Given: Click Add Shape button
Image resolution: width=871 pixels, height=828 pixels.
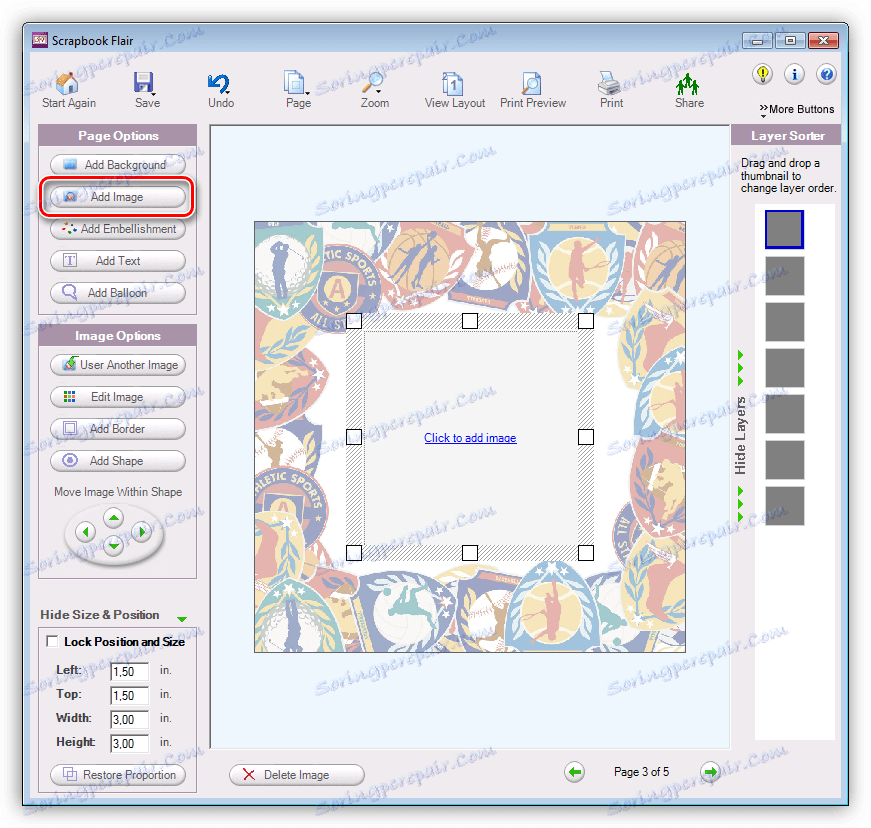Looking at the screenshot, I should point(118,461).
